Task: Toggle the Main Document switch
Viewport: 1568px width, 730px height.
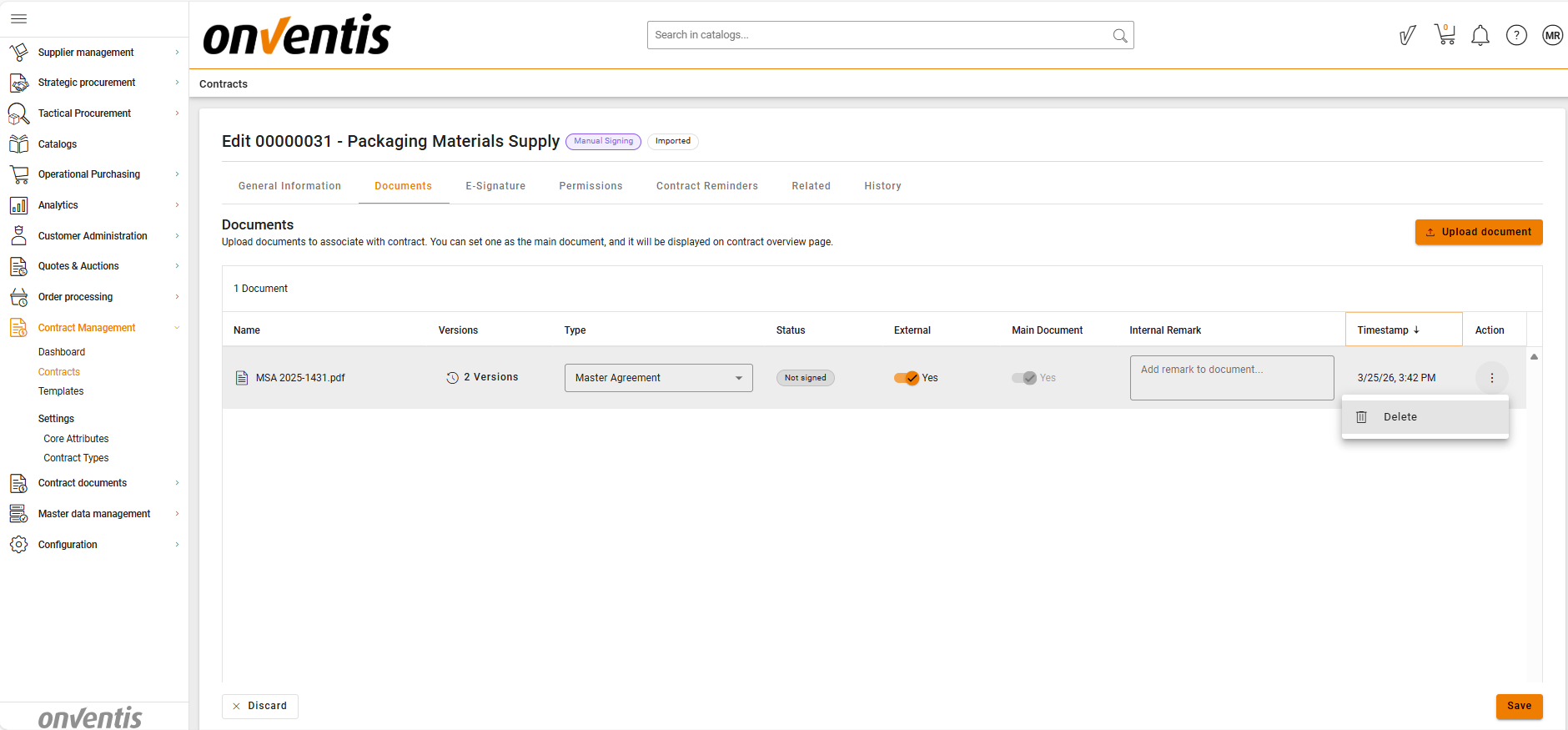Action: tap(1024, 378)
